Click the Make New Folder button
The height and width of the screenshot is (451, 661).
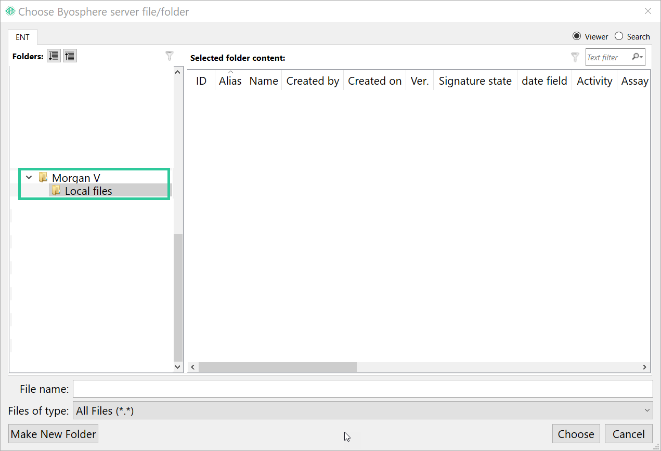pyautogui.click(x=53, y=434)
